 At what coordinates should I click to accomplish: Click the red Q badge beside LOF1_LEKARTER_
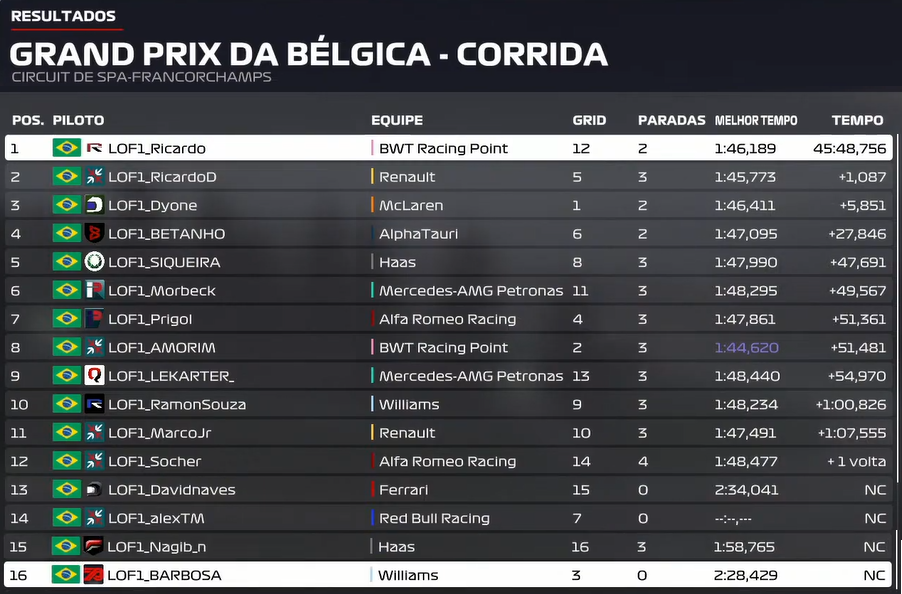94,376
